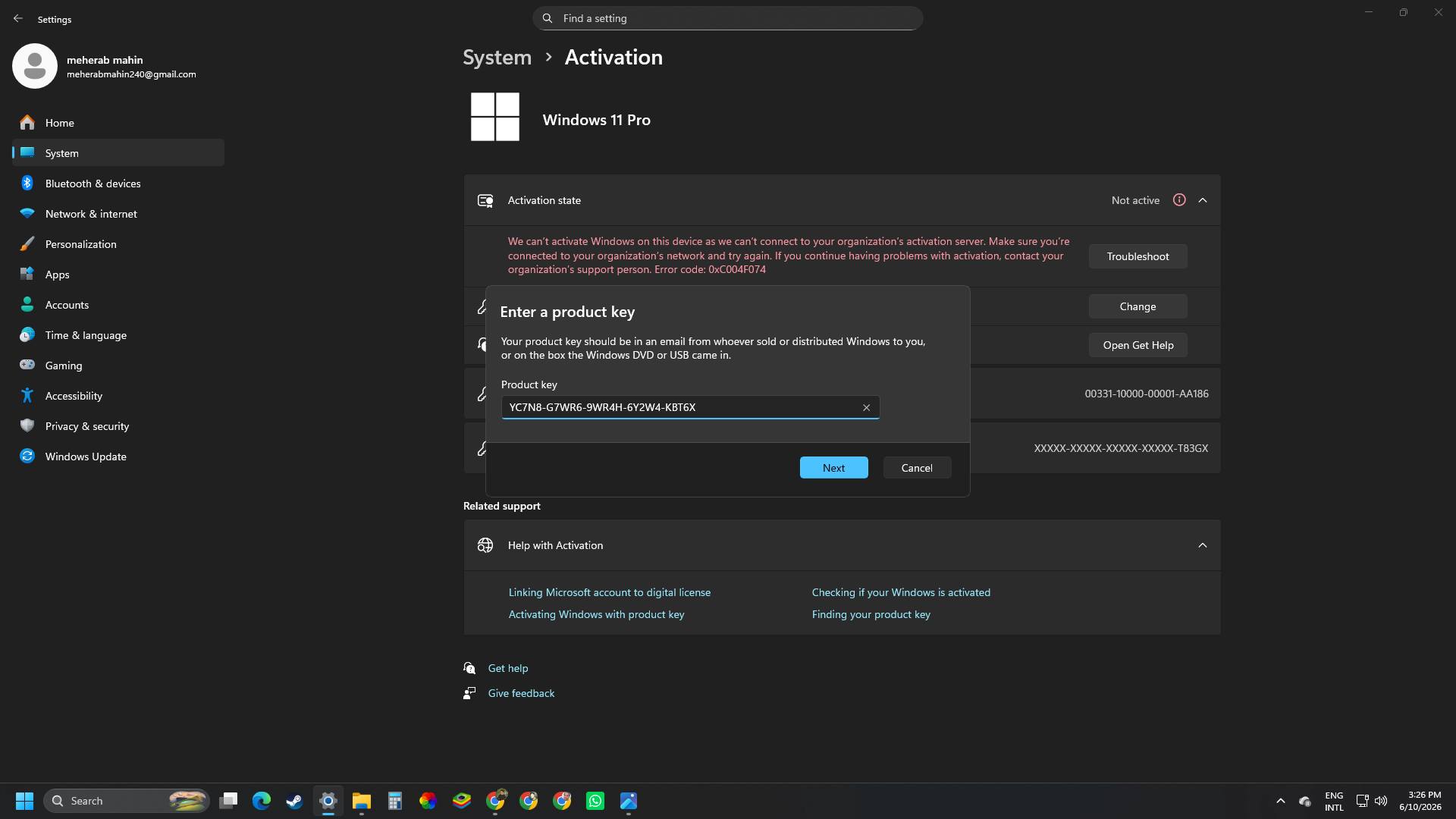
Task: Go back using the Settings back arrow
Action: (x=18, y=18)
